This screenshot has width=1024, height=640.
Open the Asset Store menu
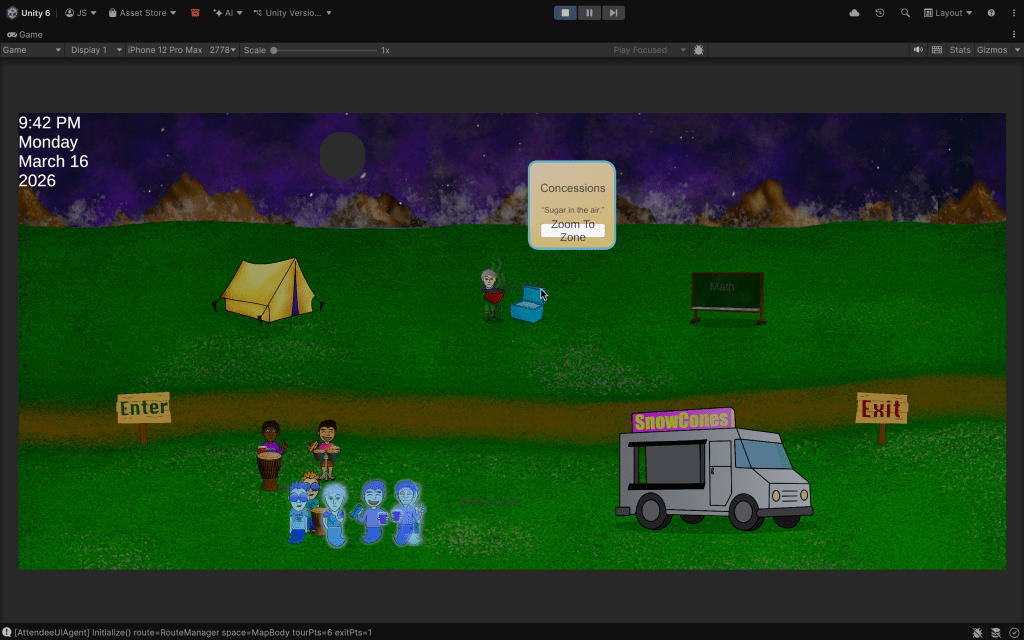[142, 13]
